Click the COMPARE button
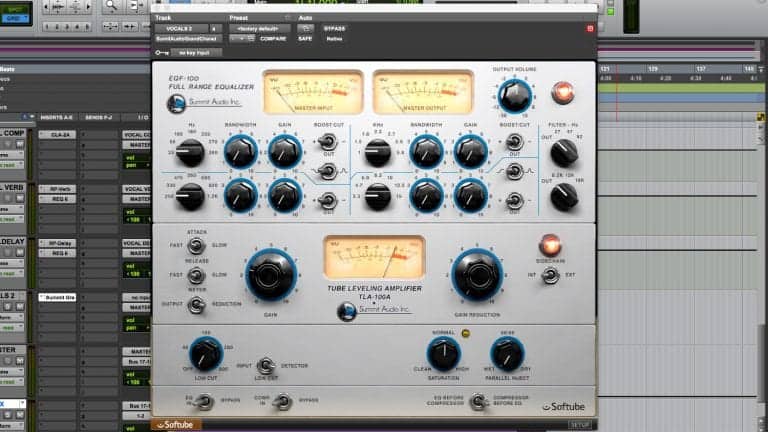The height and width of the screenshot is (432, 768). pos(273,39)
